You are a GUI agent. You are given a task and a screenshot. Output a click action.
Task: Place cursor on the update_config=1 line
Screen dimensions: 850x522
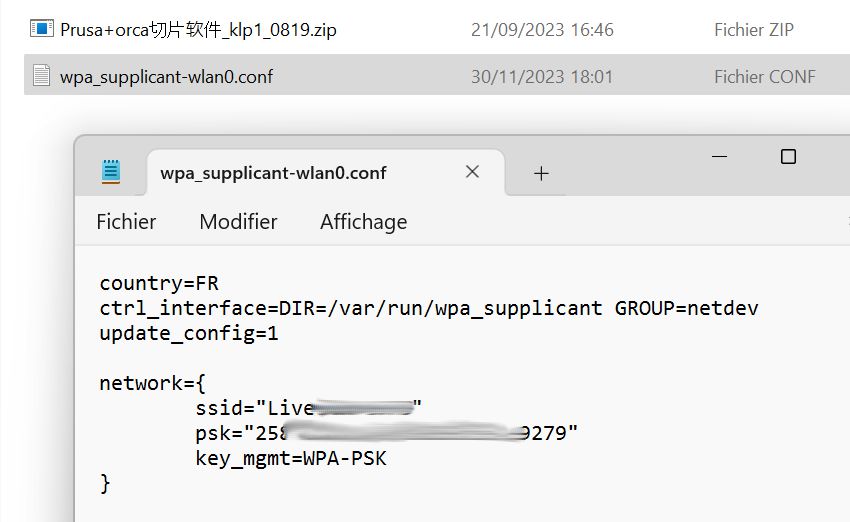(x=189, y=333)
